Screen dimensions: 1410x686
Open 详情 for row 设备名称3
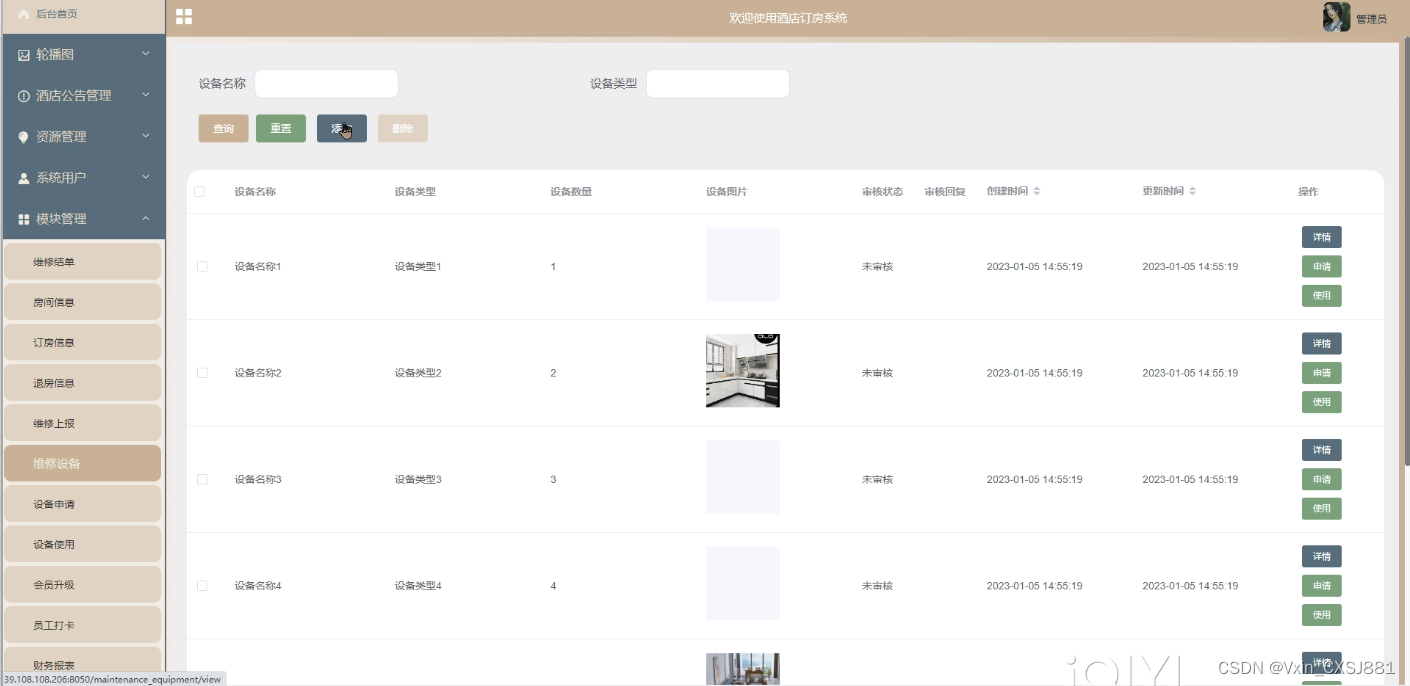[x=1321, y=450]
